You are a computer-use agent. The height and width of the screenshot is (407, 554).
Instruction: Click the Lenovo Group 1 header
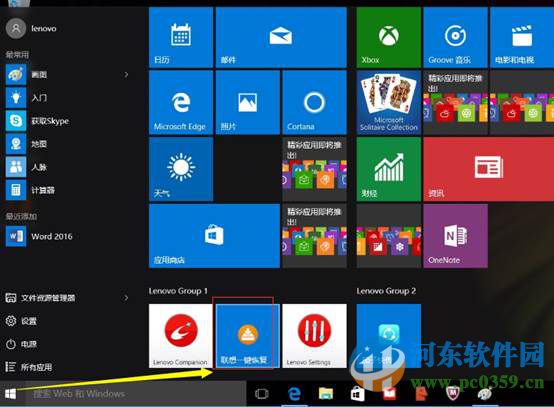tap(178, 291)
